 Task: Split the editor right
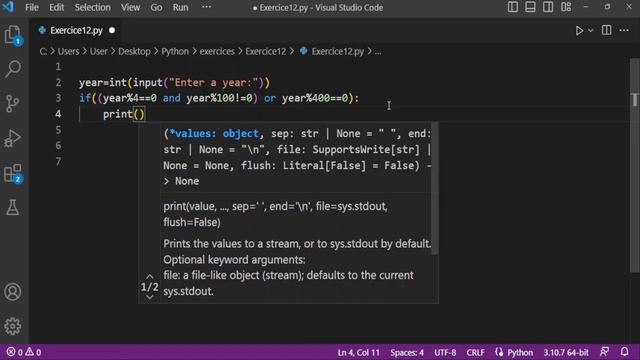607,30
